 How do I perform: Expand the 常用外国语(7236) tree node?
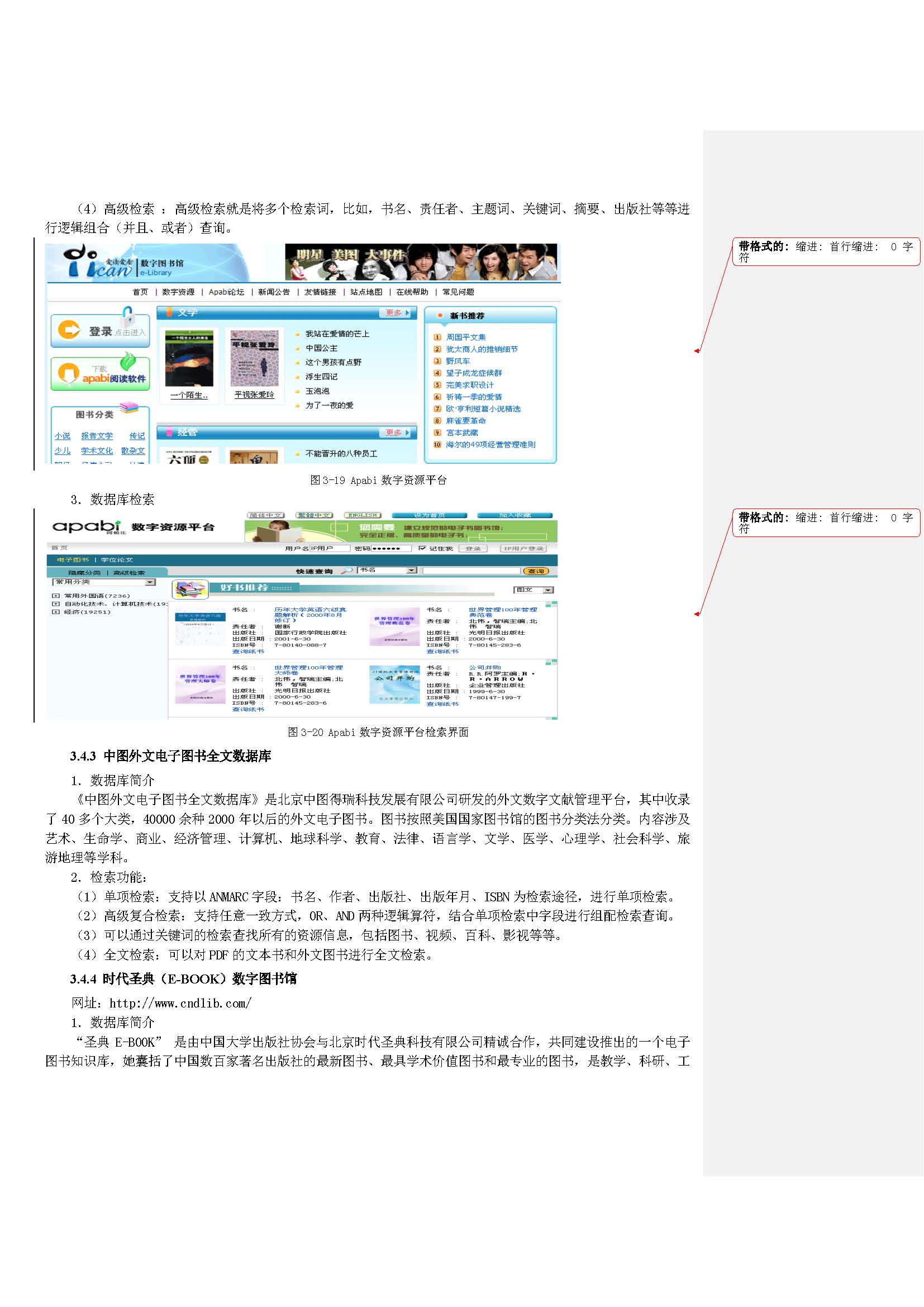click(x=56, y=596)
